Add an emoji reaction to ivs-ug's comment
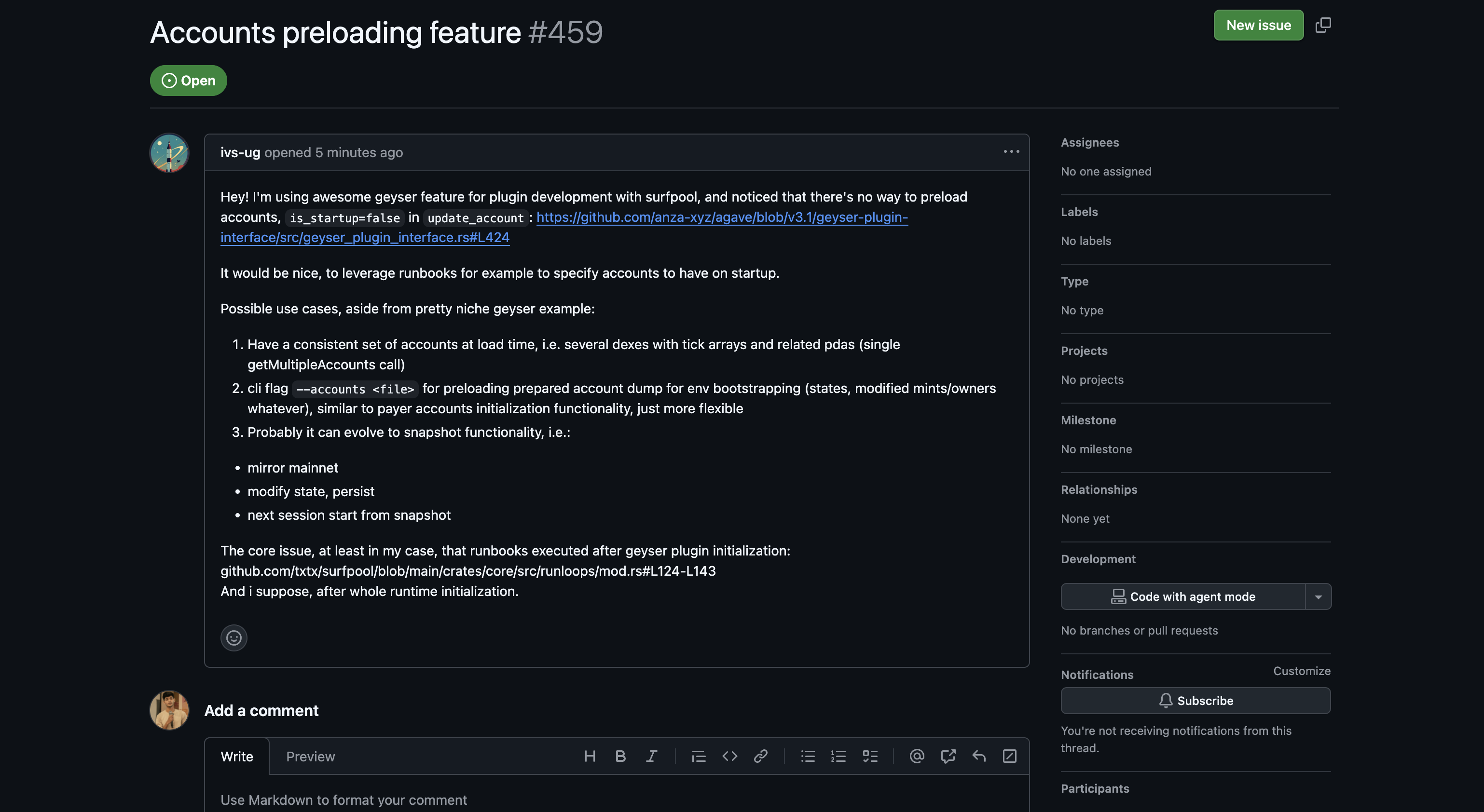Viewport: 1484px width, 812px height. click(x=234, y=637)
